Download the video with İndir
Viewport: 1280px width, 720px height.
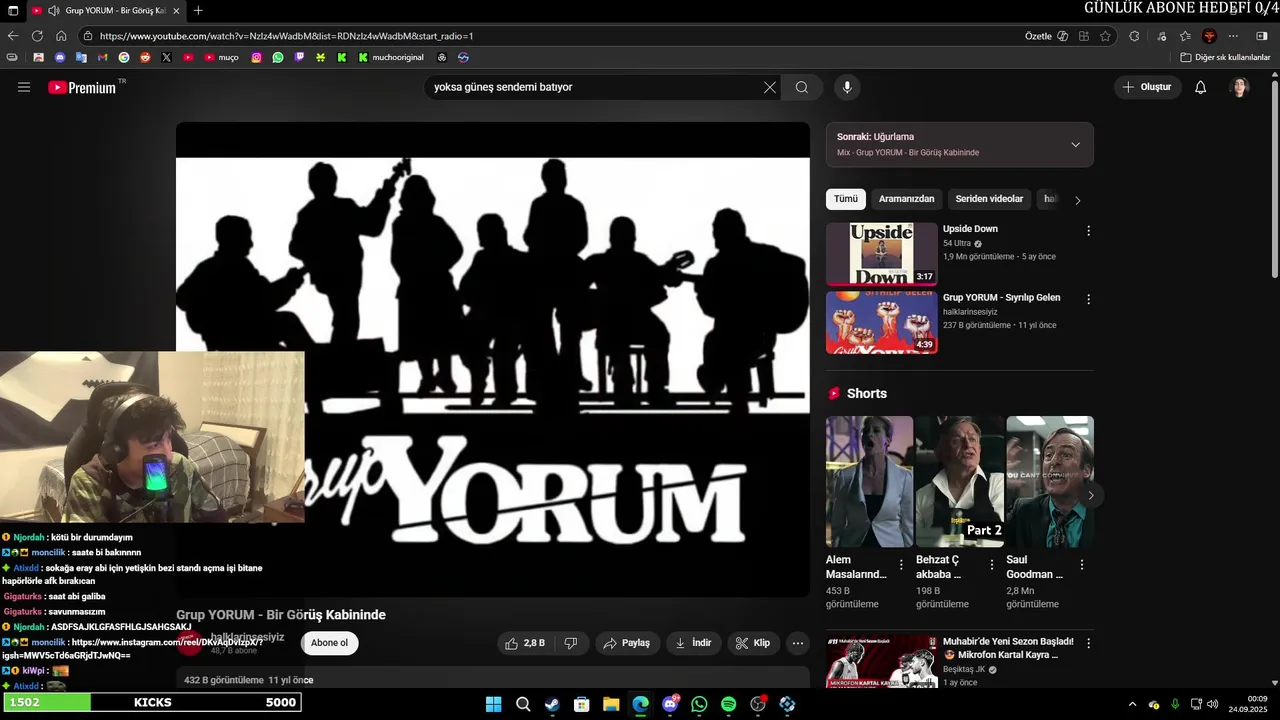693,643
